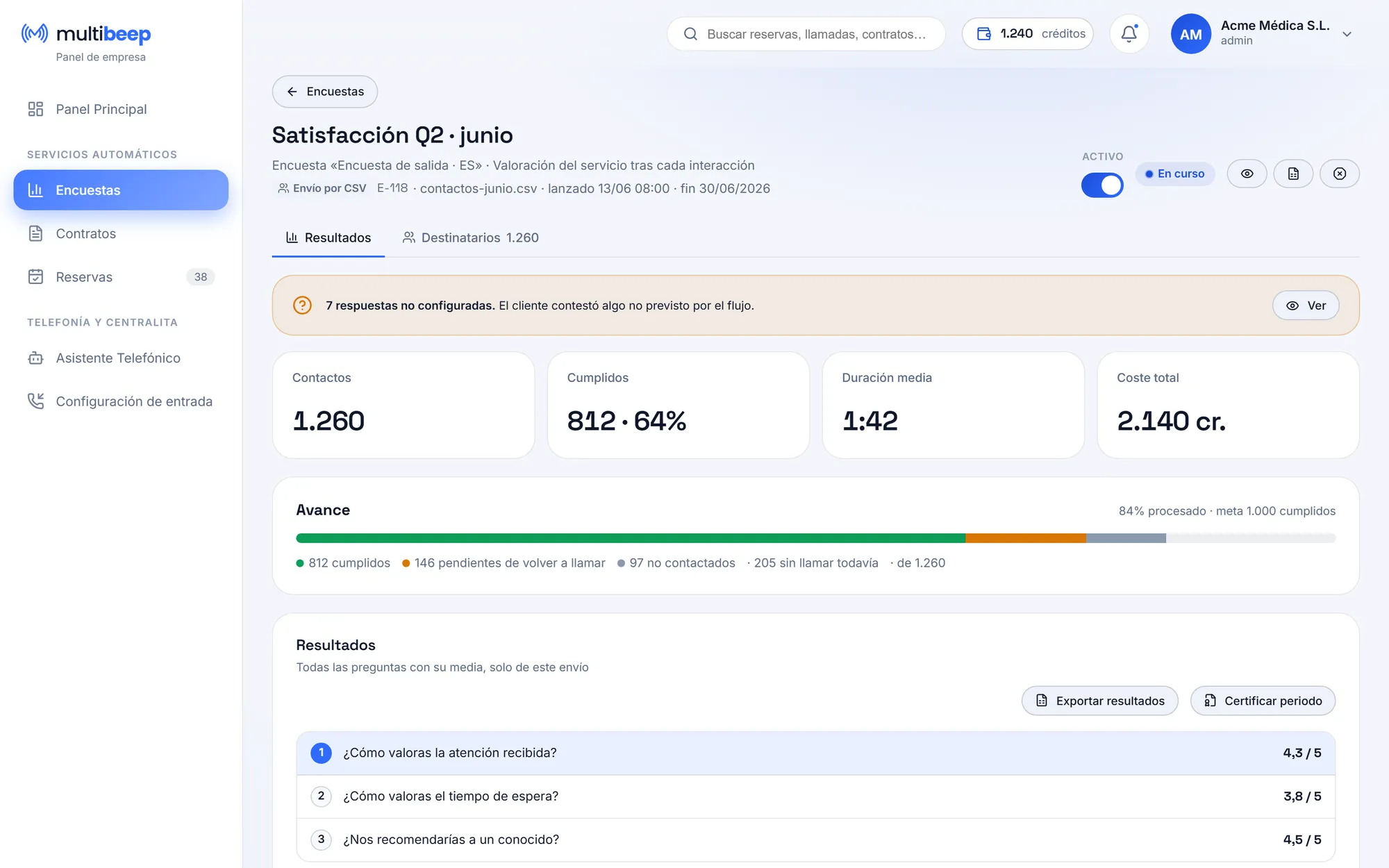
Task: Open Reservas in the sidebar
Action: [x=121, y=277]
